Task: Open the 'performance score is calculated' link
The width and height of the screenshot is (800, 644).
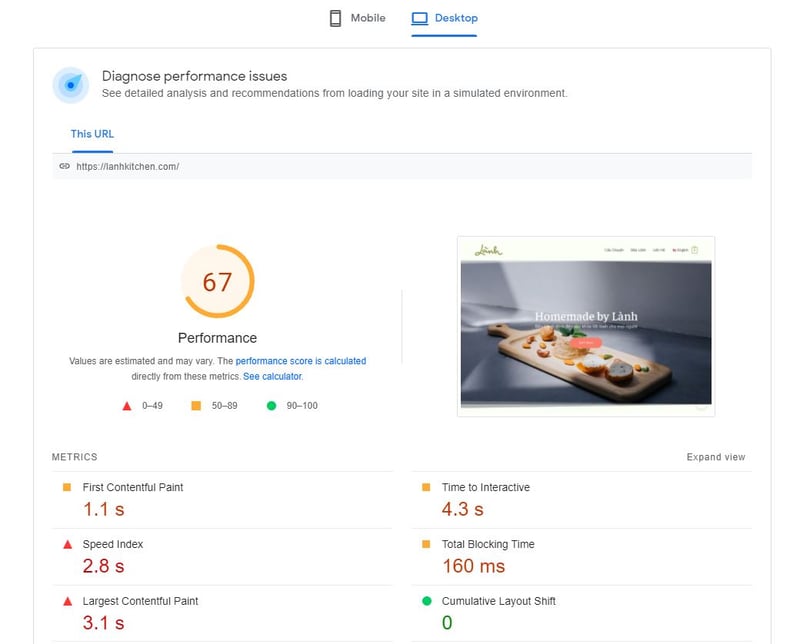Action: click(x=300, y=361)
